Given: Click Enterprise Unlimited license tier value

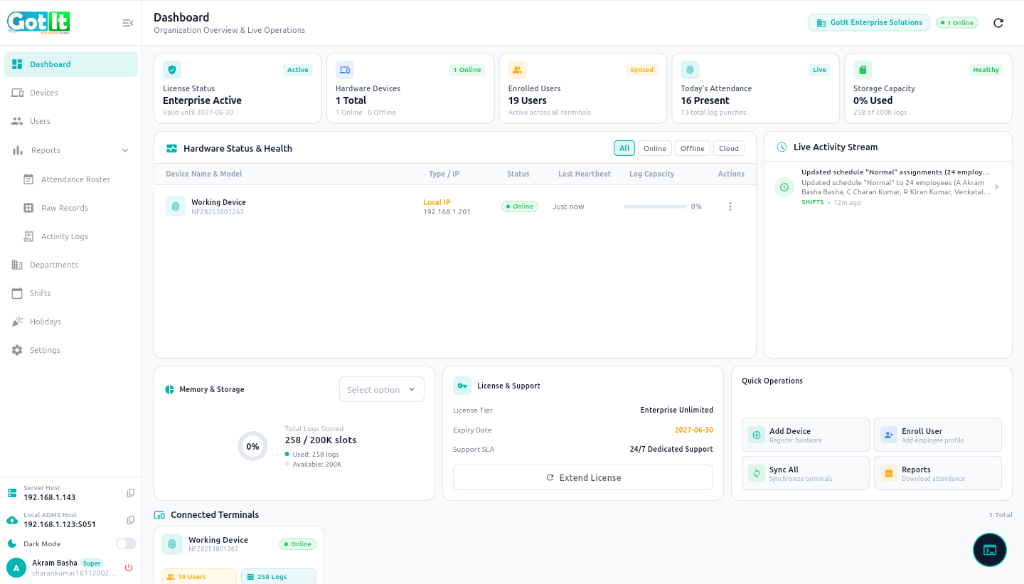Looking at the screenshot, I should tap(677, 410).
